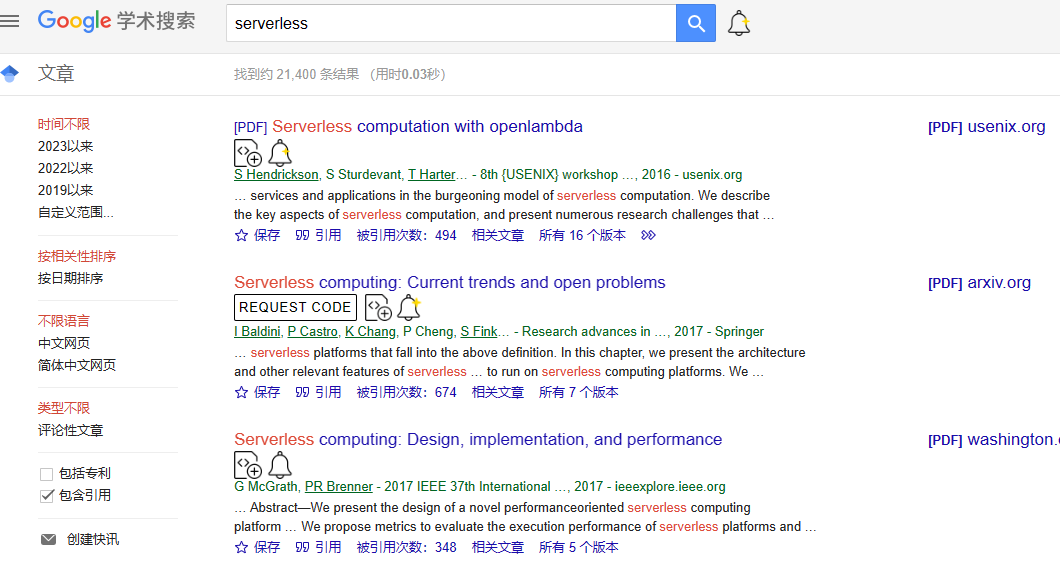Open 'Serverless computing: Design, implementation, and performance' title
1060x563 pixels.
click(x=478, y=440)
